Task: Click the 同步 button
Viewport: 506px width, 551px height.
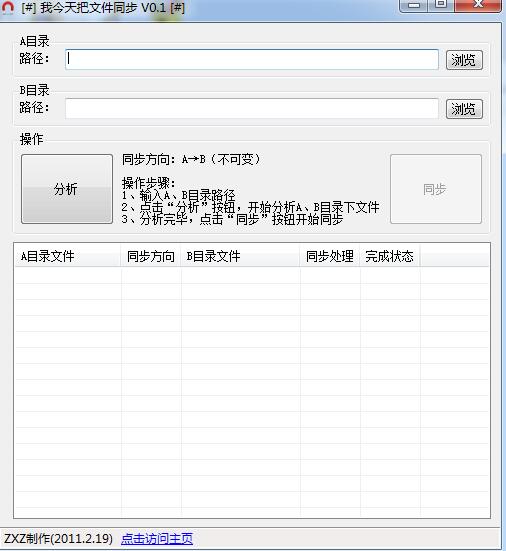Action: (436, 189)
